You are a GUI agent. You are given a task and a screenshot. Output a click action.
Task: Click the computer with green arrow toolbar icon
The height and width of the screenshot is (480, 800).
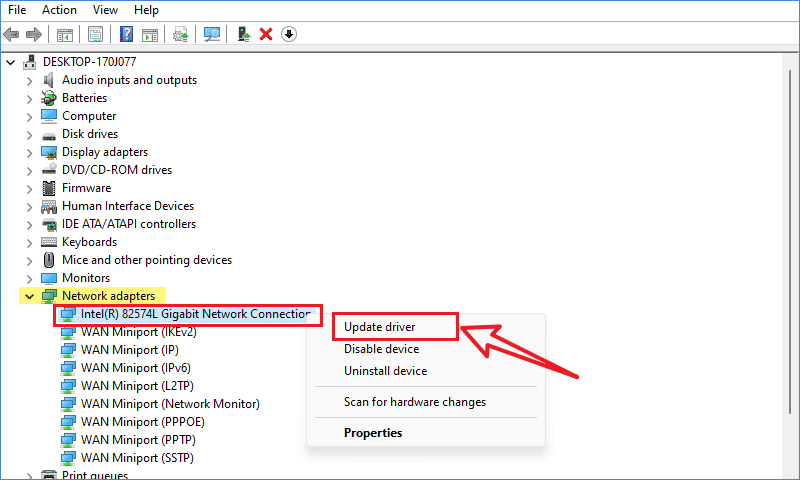click(x=244, y=35)
